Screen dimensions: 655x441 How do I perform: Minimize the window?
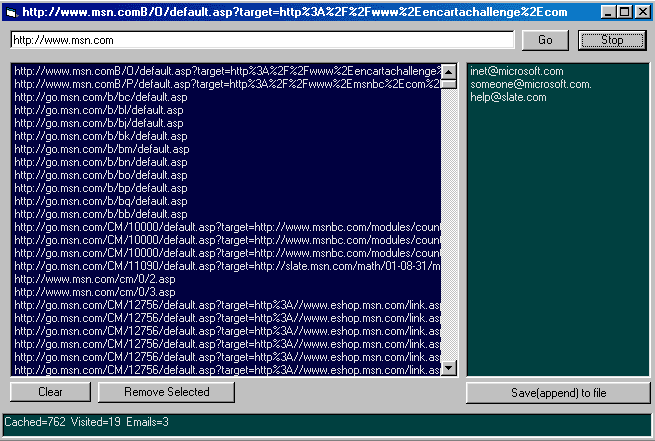click(x=608, y=12)
